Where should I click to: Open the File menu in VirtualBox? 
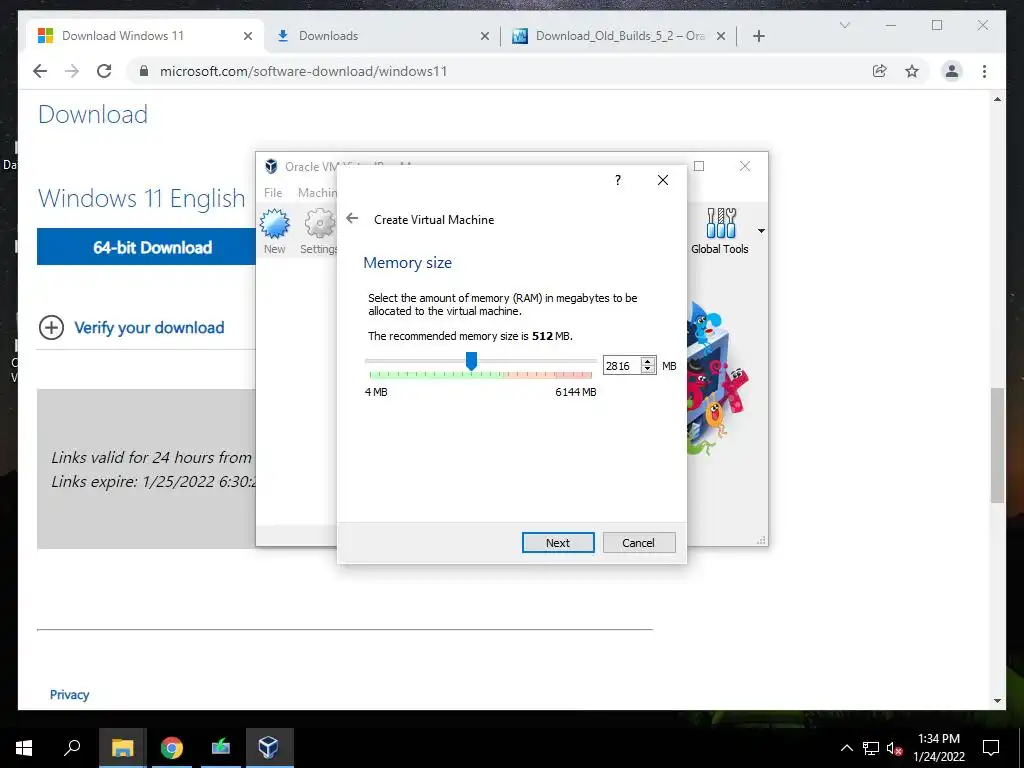(x=273, y=193)
